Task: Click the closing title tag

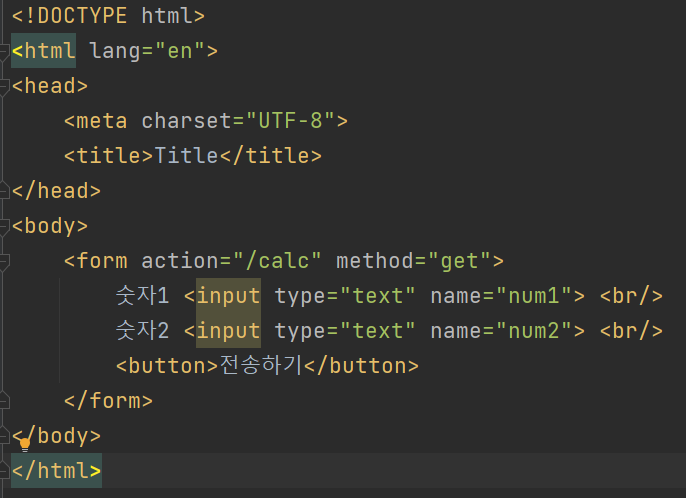Action: tap(271, 156)
